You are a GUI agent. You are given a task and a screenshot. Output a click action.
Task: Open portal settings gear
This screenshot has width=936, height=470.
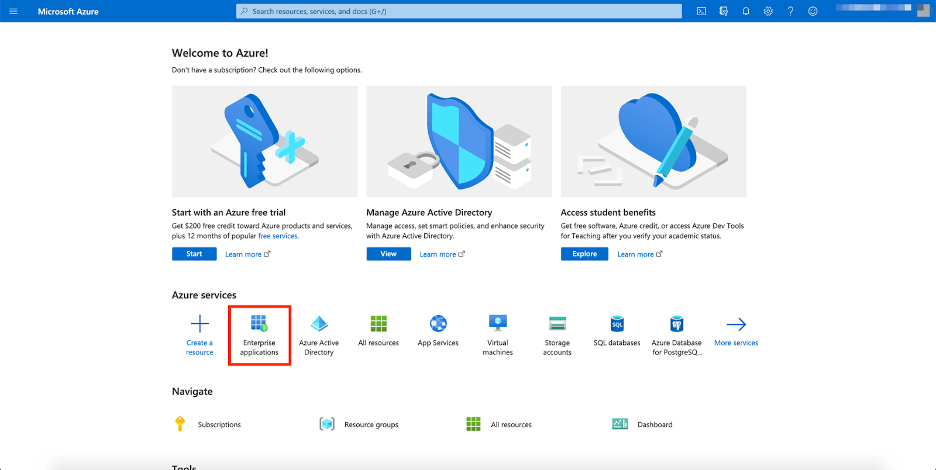768,11
